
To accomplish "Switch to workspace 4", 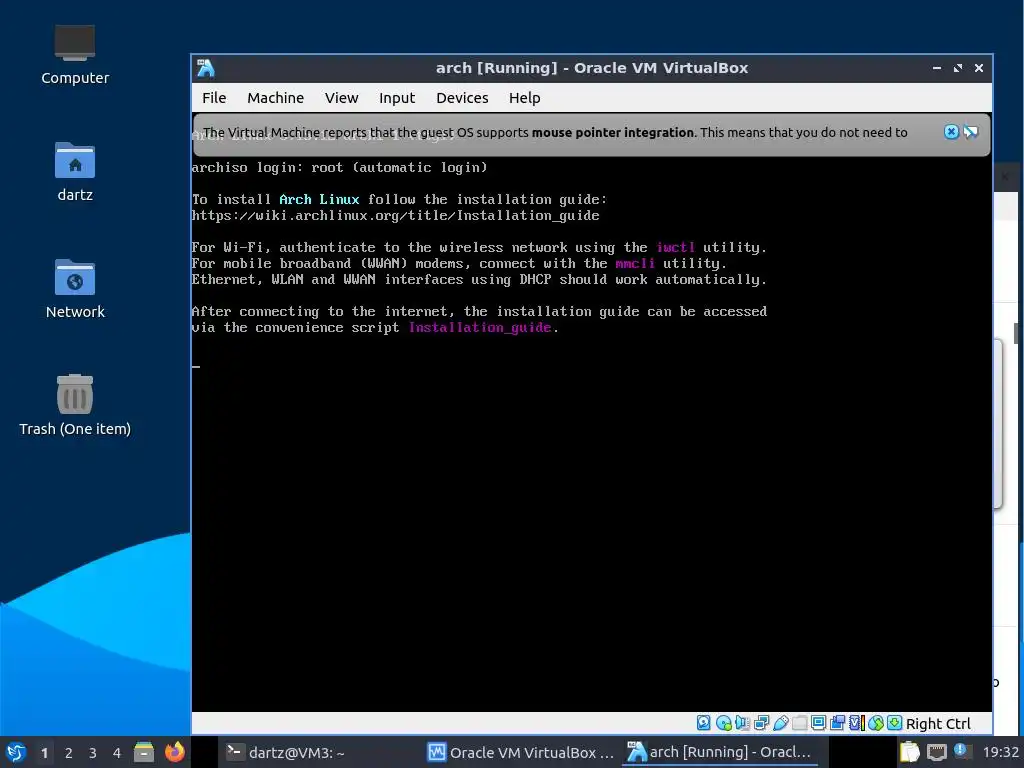I will (x=117, y=753).
